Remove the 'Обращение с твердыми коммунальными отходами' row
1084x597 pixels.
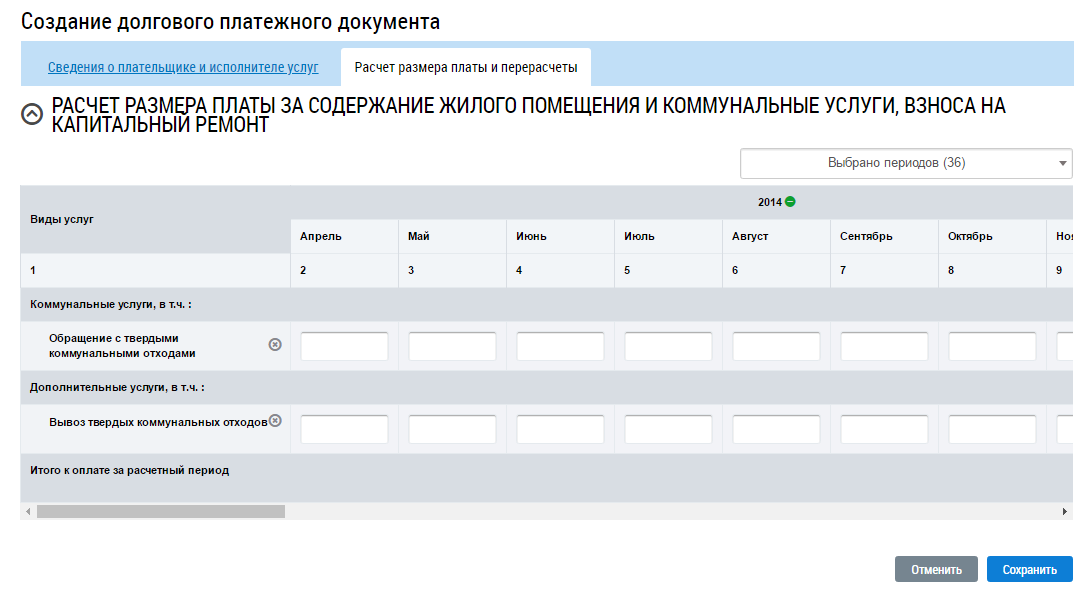275,344
